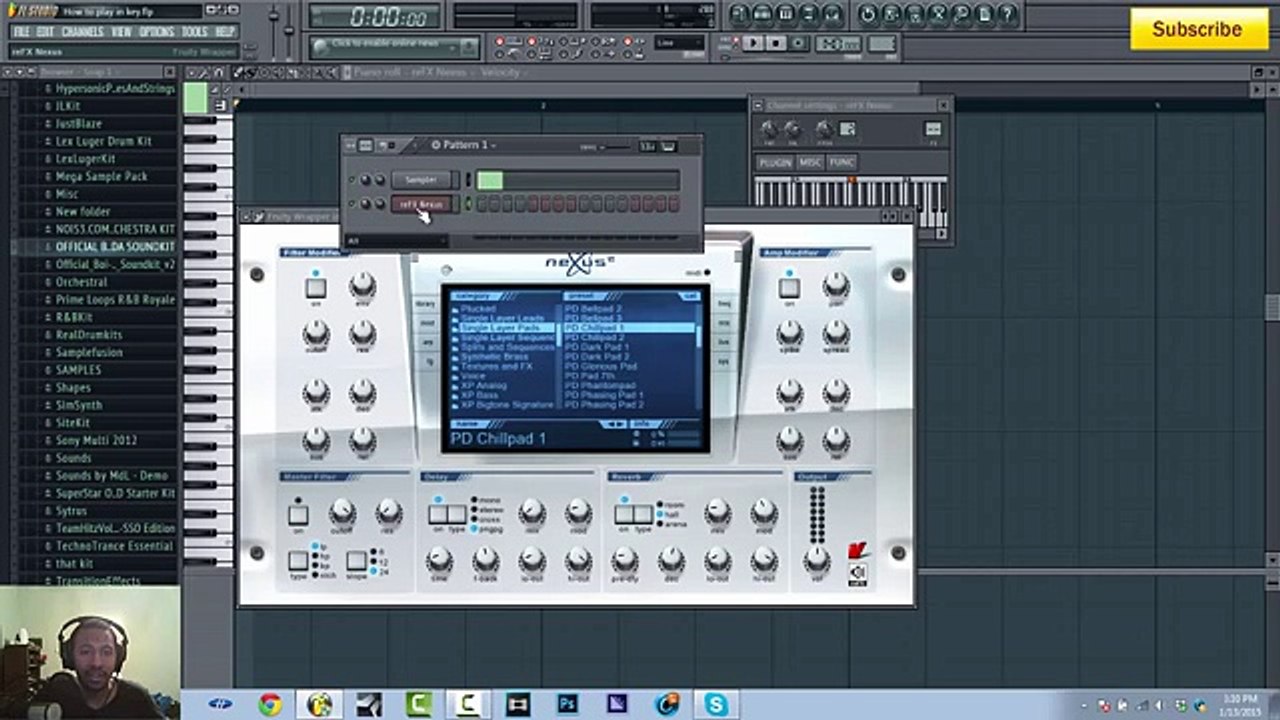This screenshot has width=1280, height=720.
Task: Click the Stop transport button
Action: coord(776,43)
